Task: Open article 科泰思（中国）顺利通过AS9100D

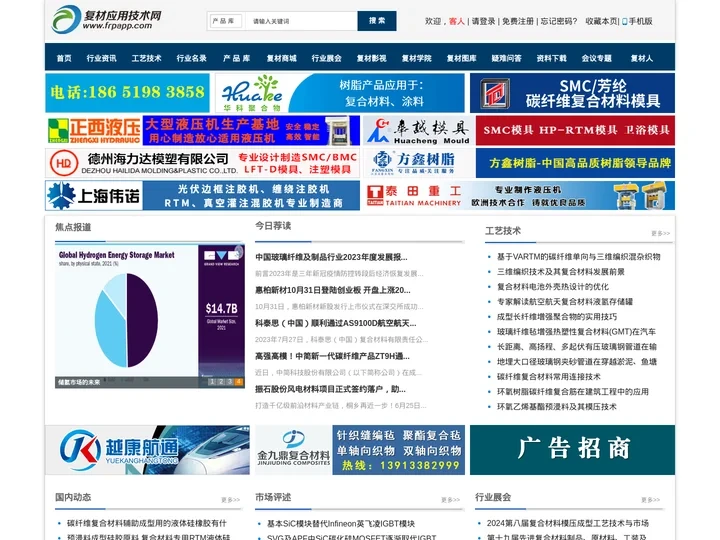Action: (x=336, y=323)
